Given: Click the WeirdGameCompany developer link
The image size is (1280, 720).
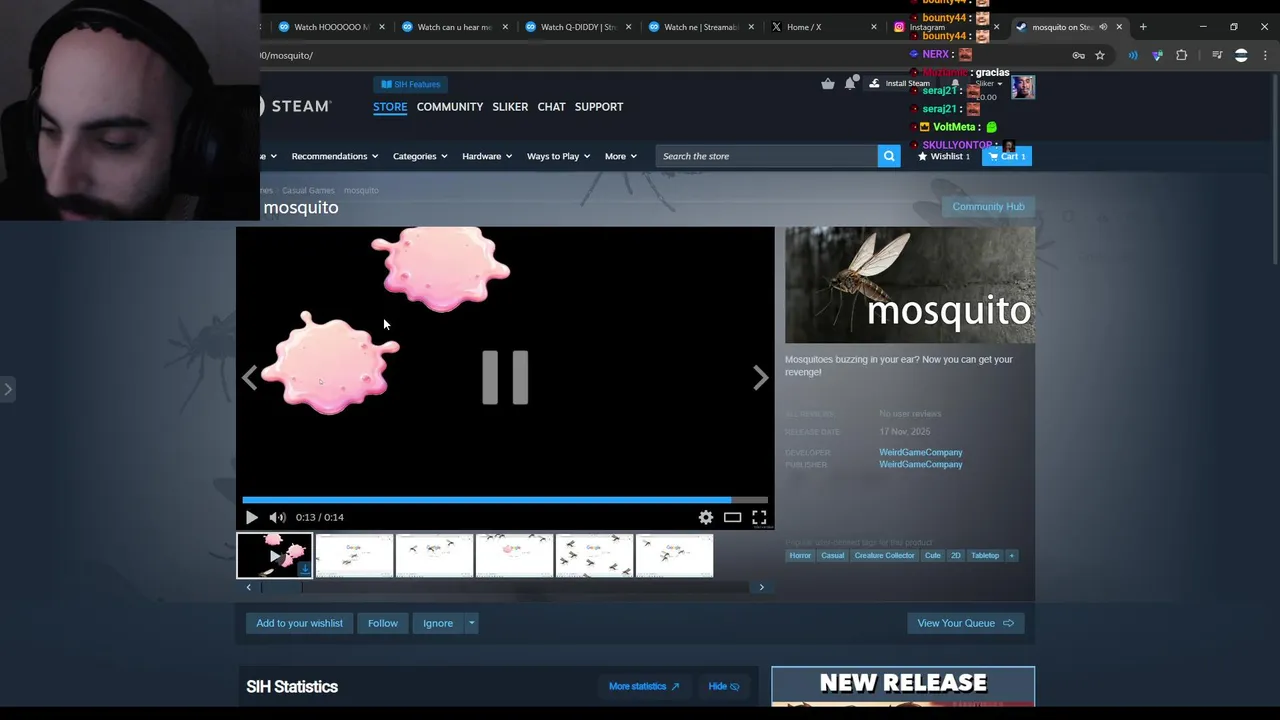Looking at the screenshot, I should 920,452.
